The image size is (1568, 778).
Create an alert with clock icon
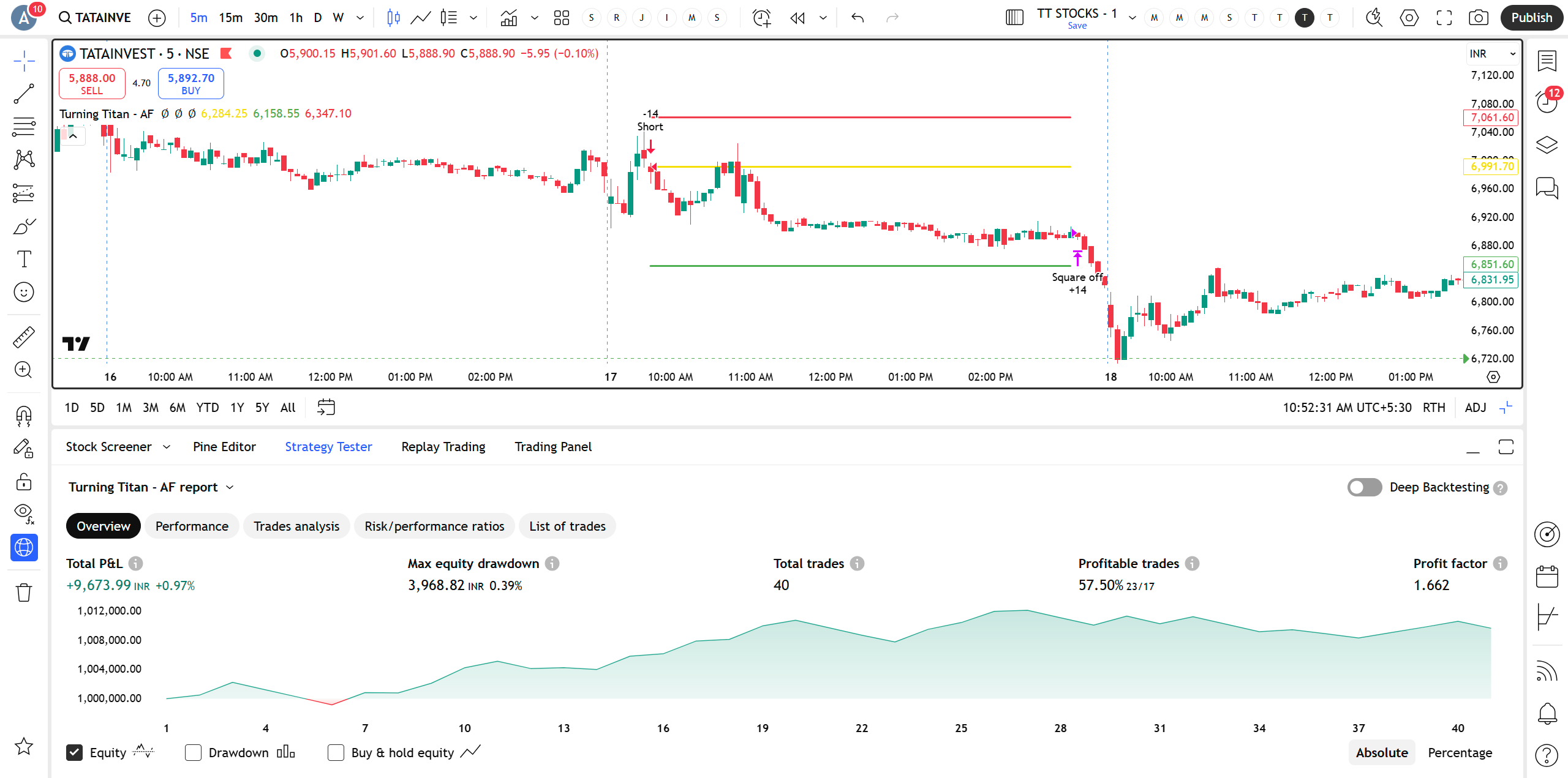(761, 18)
